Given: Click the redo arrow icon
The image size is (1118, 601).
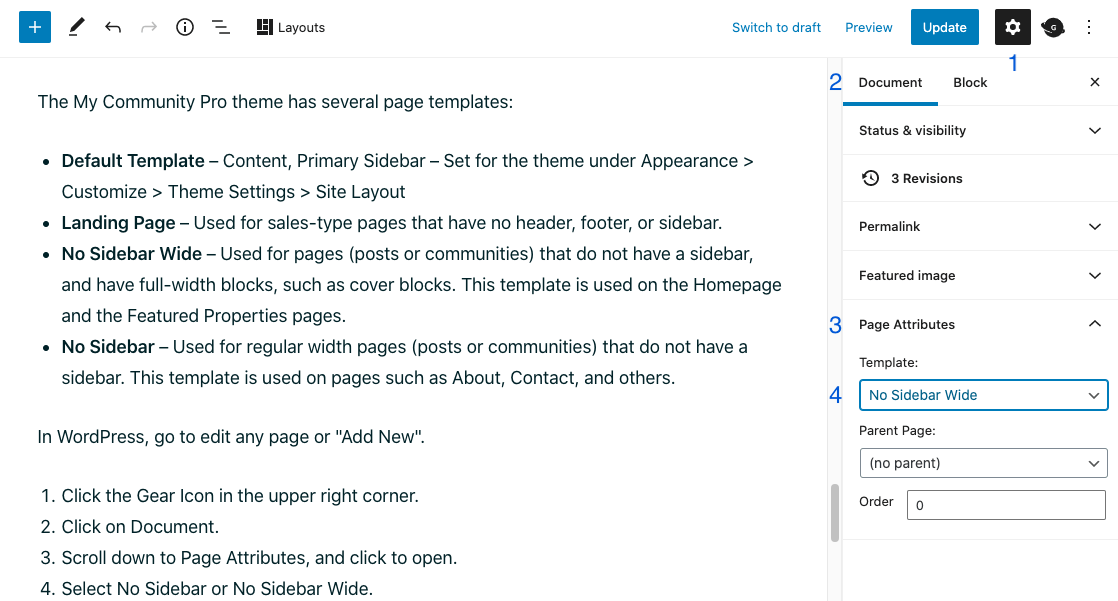Looking at the screenshot, I should [148, 27].
